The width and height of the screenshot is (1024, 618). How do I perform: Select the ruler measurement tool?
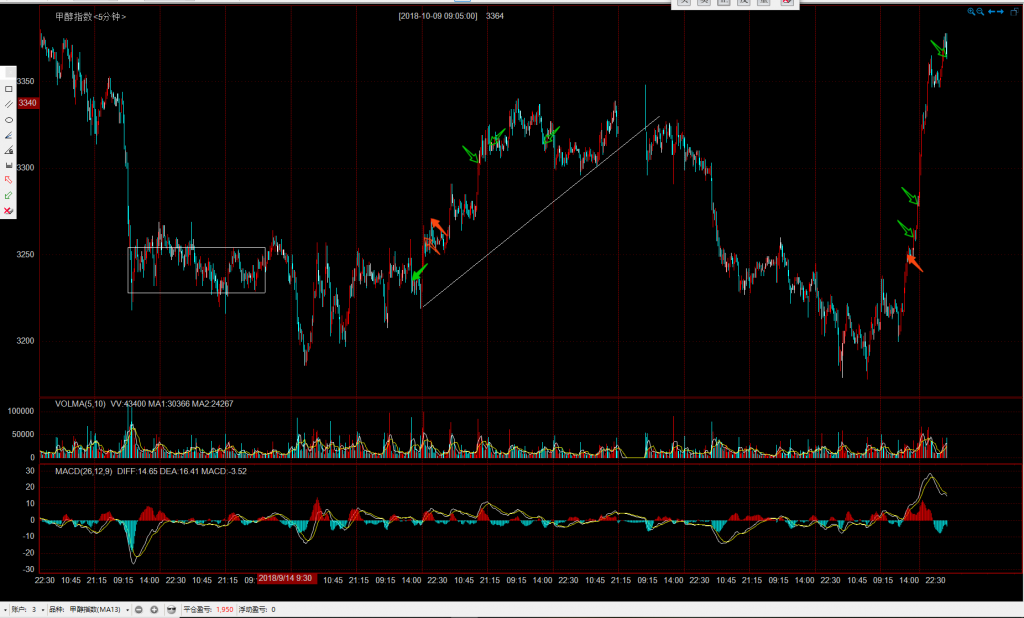(9, 165)
